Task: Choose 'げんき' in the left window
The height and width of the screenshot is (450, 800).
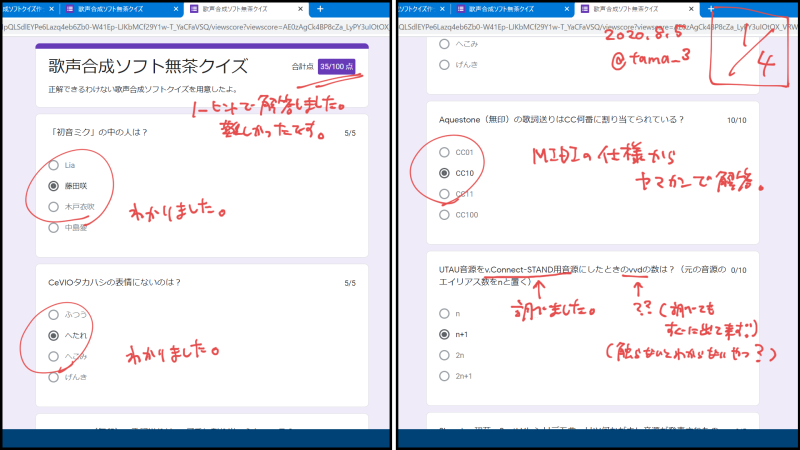Action: coord(54,377)
